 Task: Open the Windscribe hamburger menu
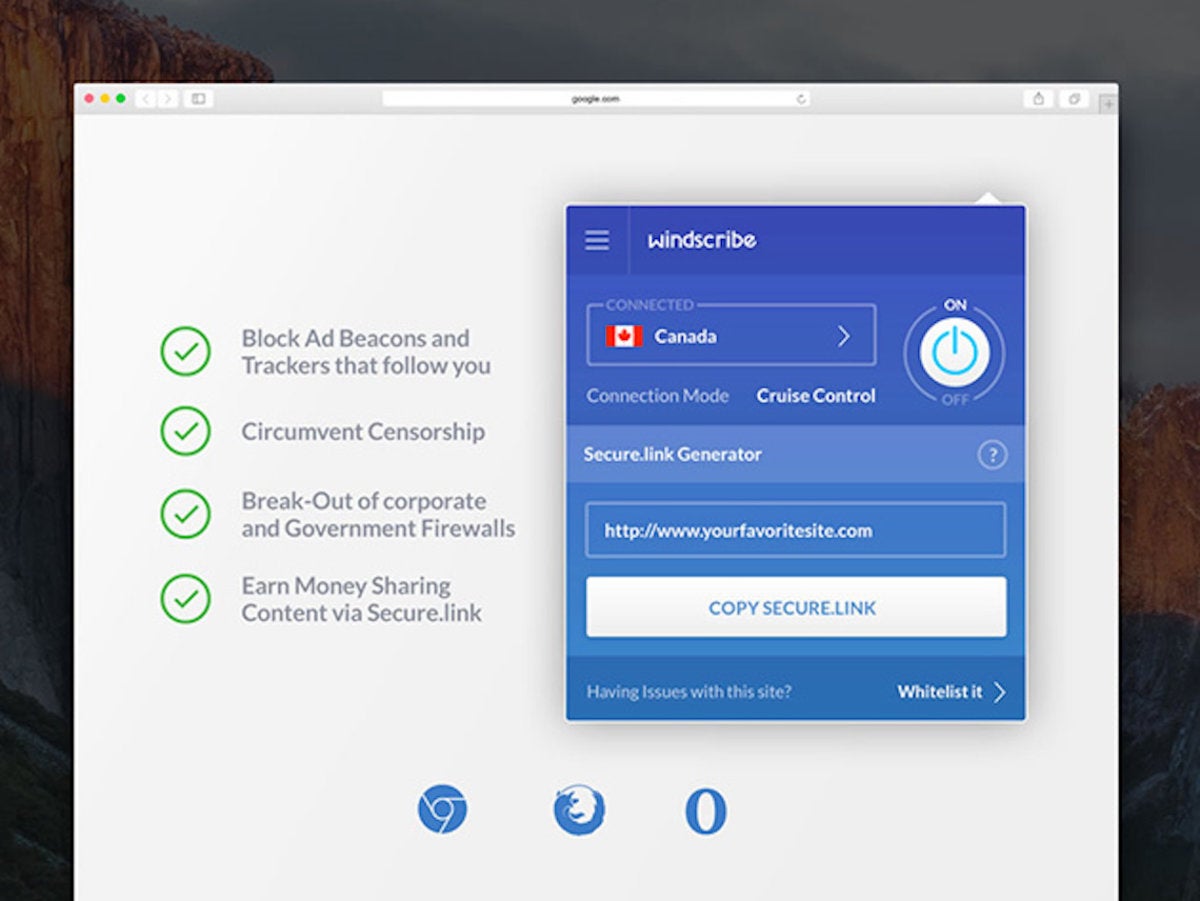point(597,240)
